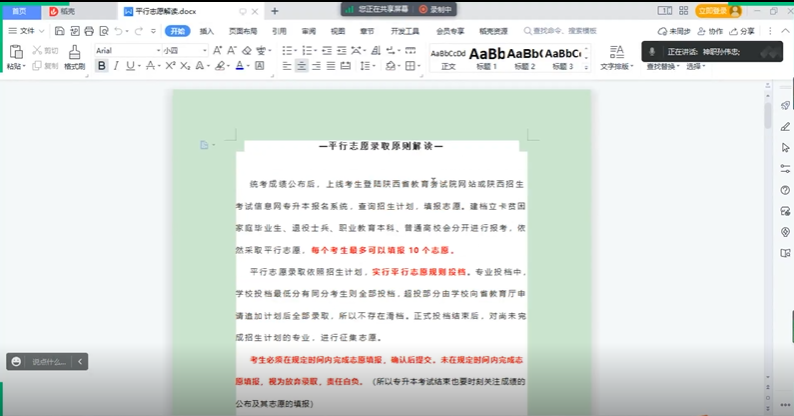
Task: Click the Paste (粘贴) clipboard icon
Action: [x=14, y=52]
